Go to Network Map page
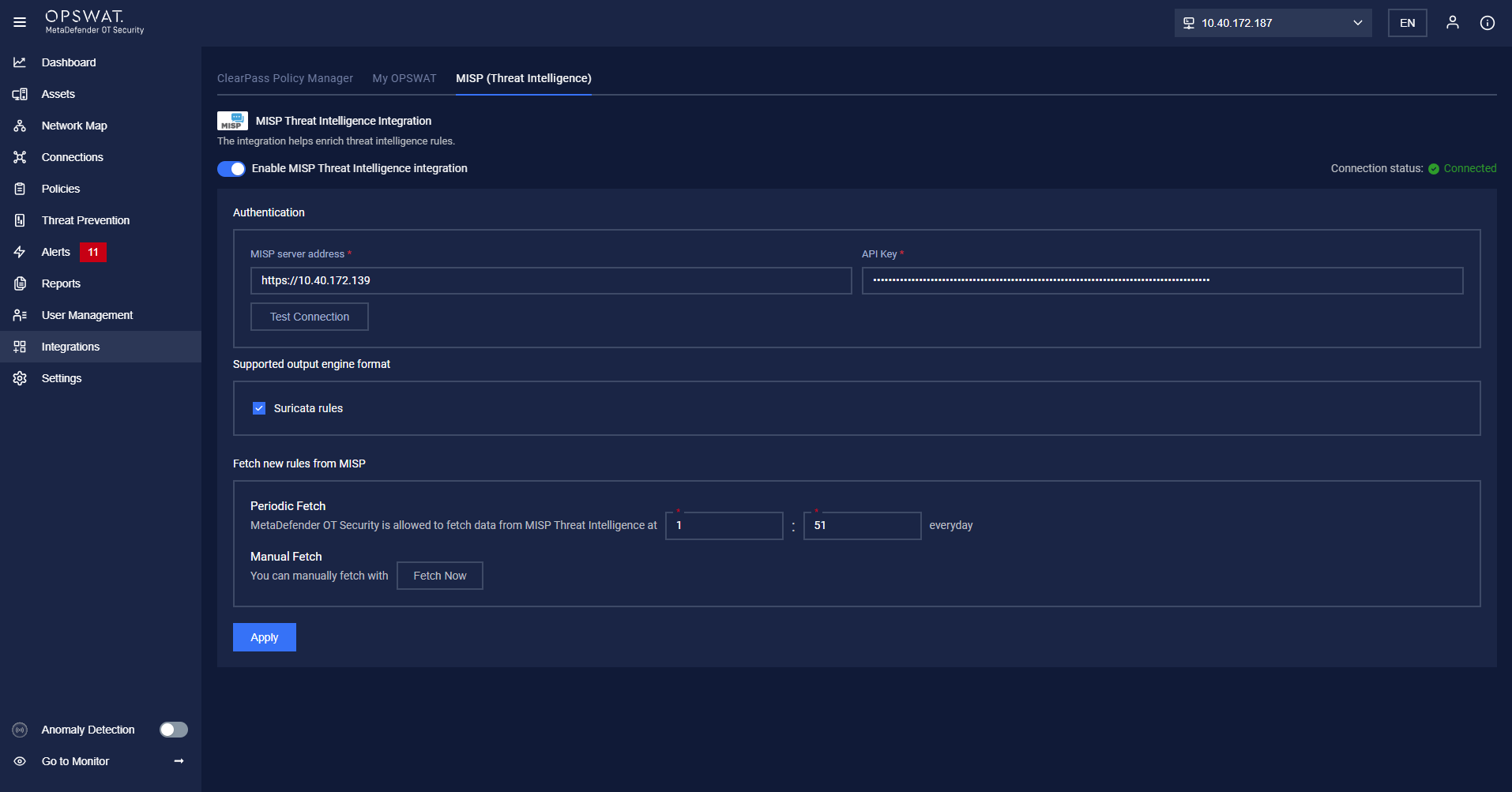 click(x=100, y=126)
